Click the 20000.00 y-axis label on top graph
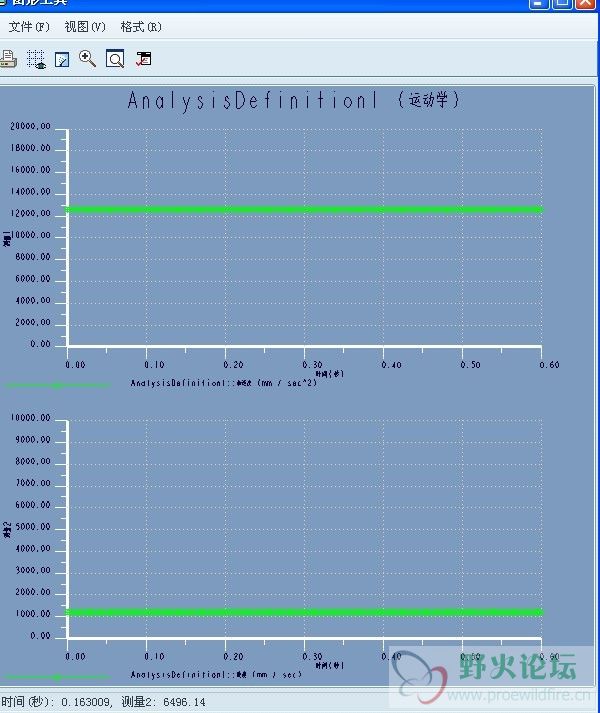The width and height of the screenshot is (600, 713). tap(30, 126)
